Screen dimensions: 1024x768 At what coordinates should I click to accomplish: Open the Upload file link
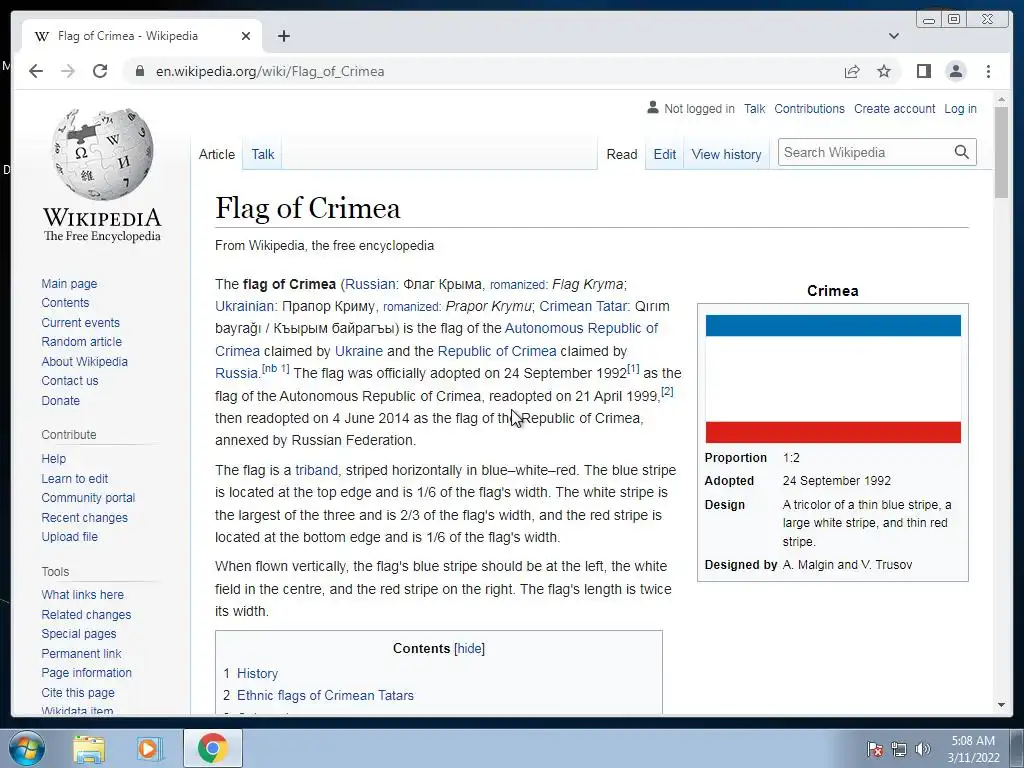[69, 537]
